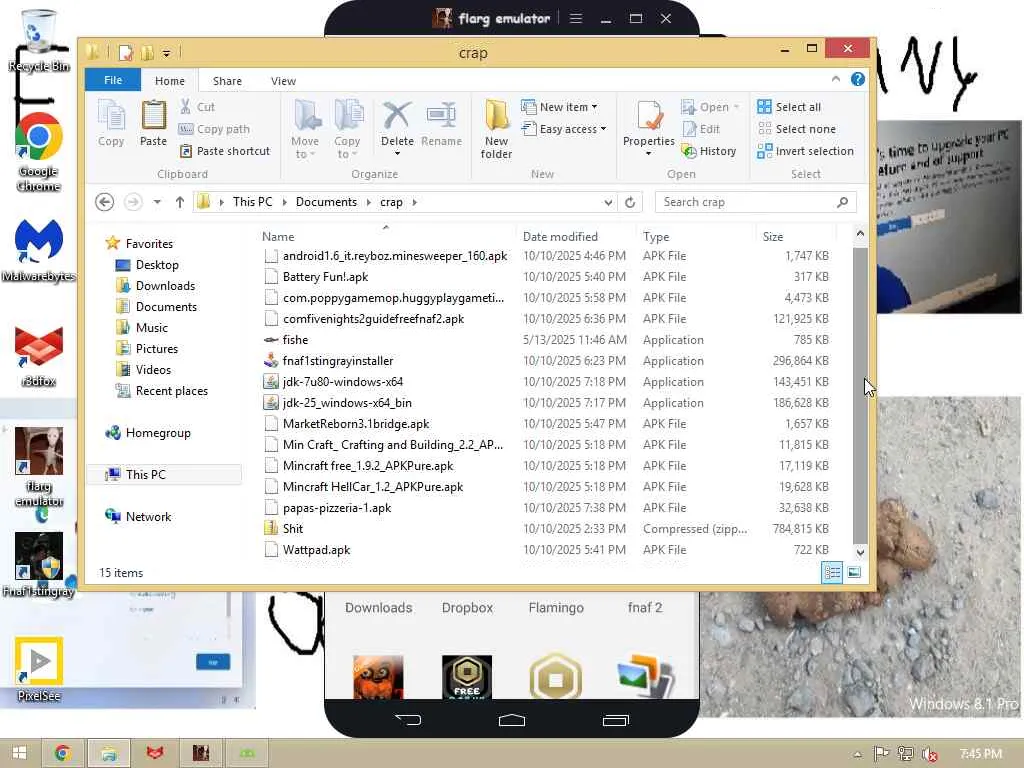The width and height of the screenshot is (1024, 768).
Task: Select Downloads in the navigation pane
Action: point(165,285)
